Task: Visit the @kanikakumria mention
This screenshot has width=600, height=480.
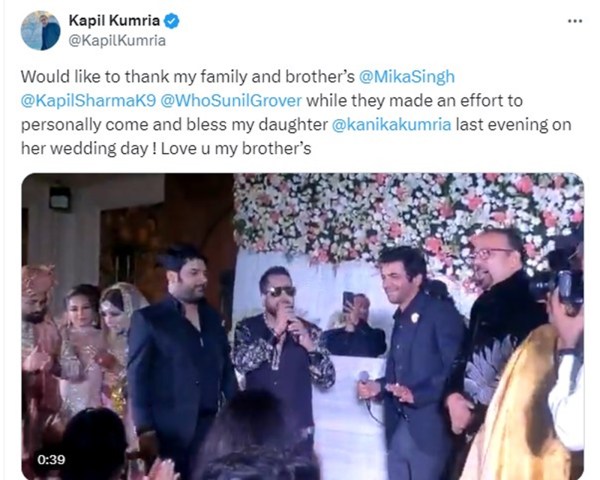Action: coord(391,125)
